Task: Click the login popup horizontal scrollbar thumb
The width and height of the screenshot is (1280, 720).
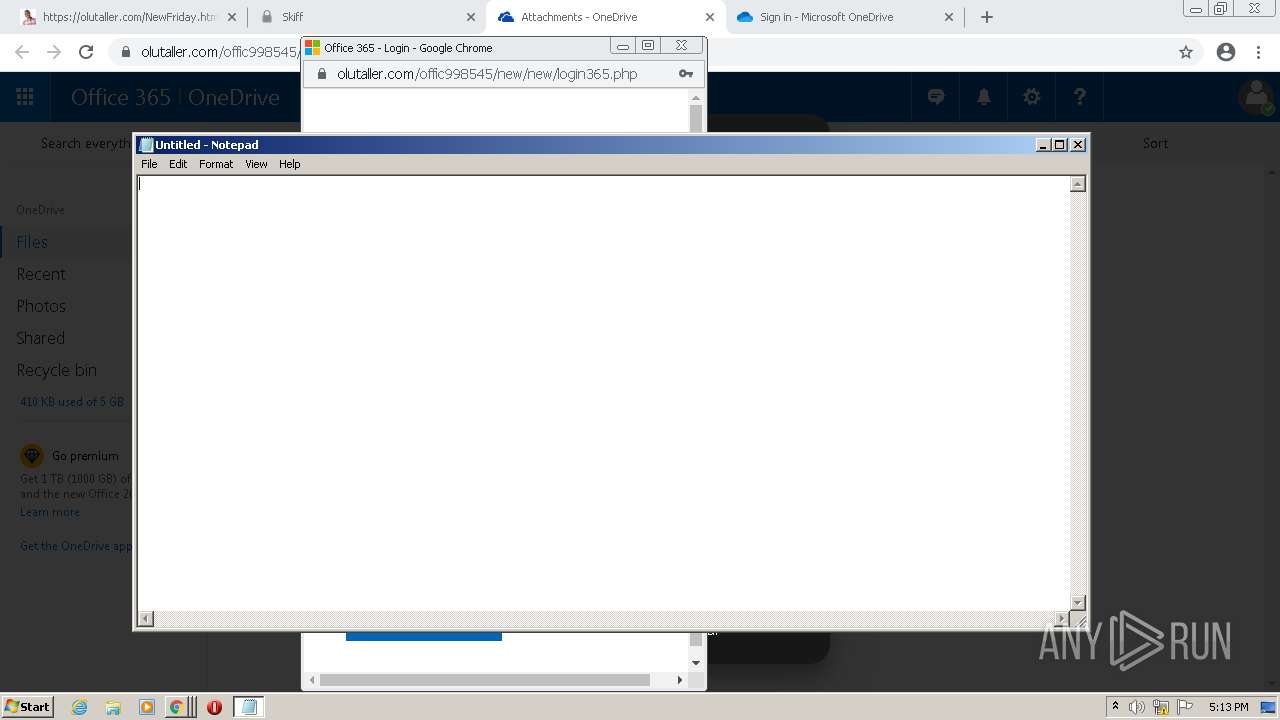Action: pos(484,680)
